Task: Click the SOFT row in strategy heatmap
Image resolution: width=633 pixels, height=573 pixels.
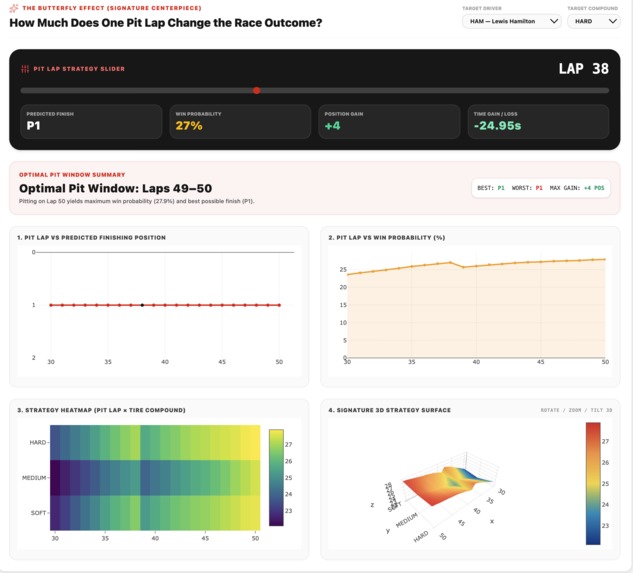Action: tap(155, 513)
